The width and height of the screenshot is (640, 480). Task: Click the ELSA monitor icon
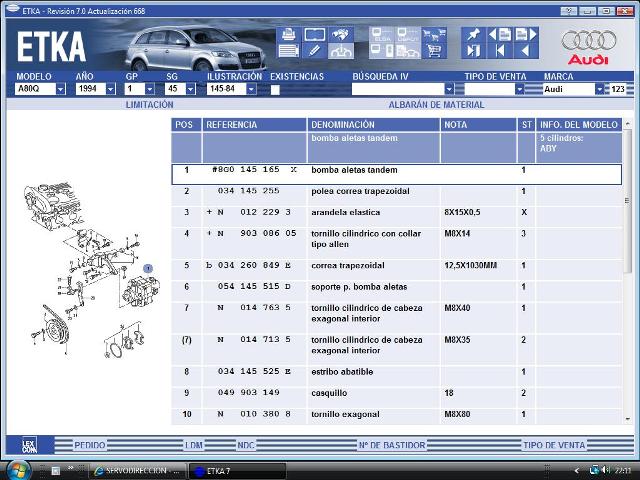point(382,34)
